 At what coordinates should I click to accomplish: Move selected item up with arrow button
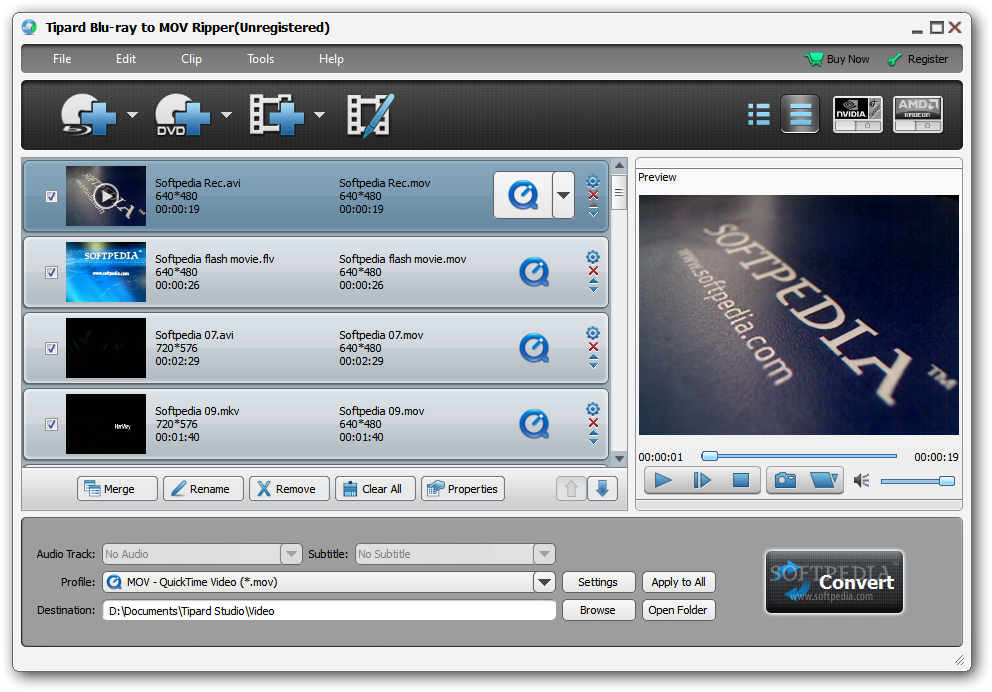click(571, 488)
